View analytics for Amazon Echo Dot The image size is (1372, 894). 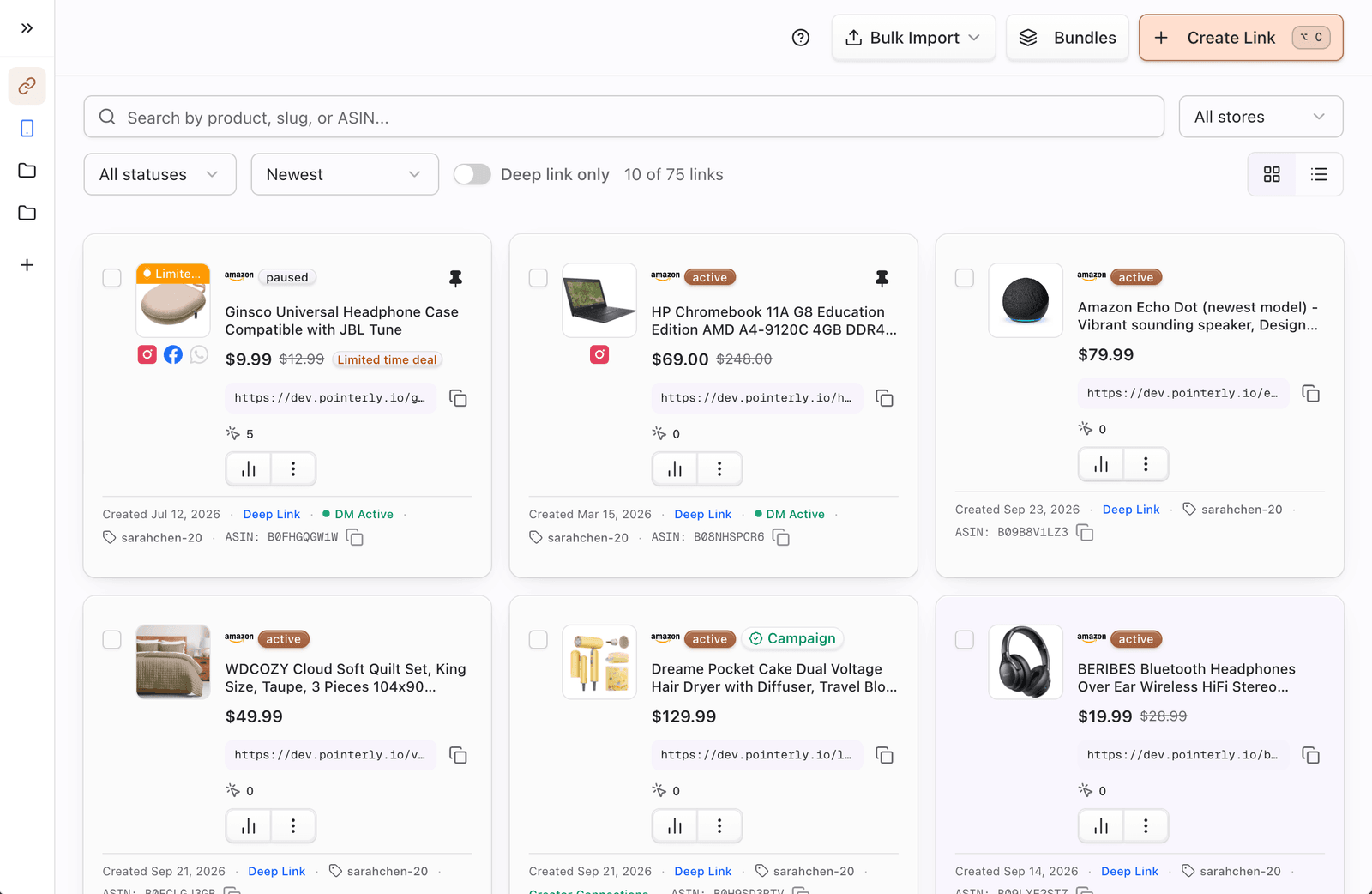click(1101, 464)
